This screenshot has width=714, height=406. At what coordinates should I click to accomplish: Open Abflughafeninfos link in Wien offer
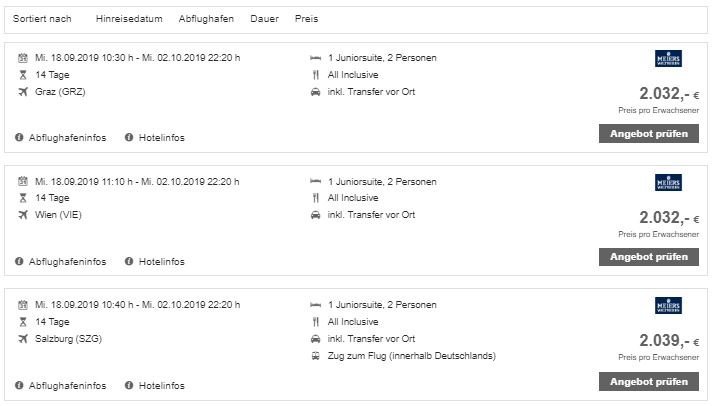point(67,261)
